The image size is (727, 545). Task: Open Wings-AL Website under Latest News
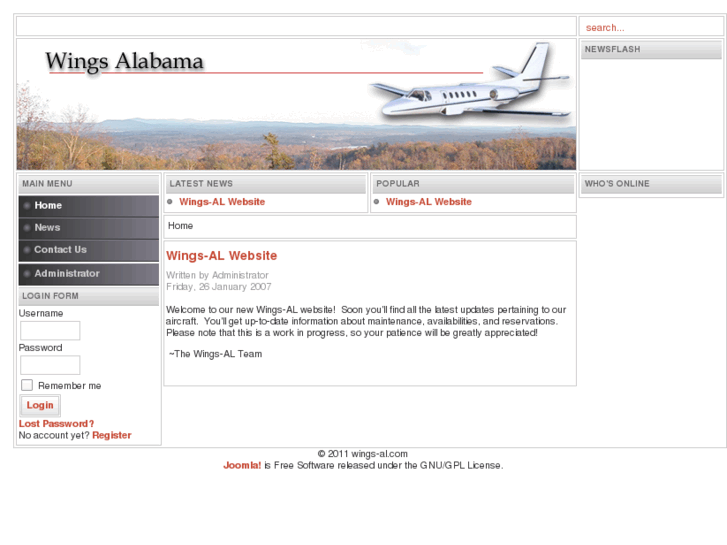(x=222, y=202)
